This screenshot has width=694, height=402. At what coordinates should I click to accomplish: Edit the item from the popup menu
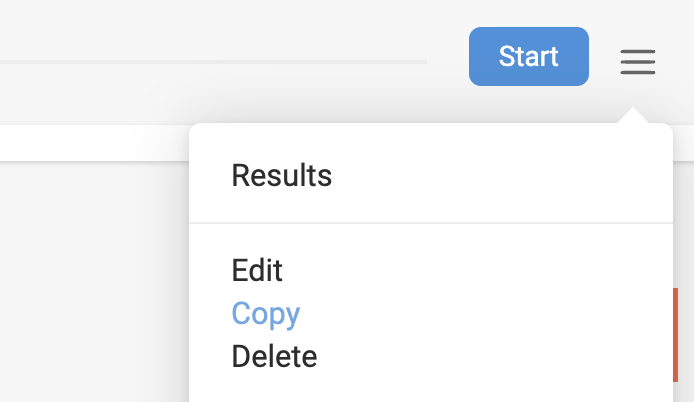[x=257, y=270]
